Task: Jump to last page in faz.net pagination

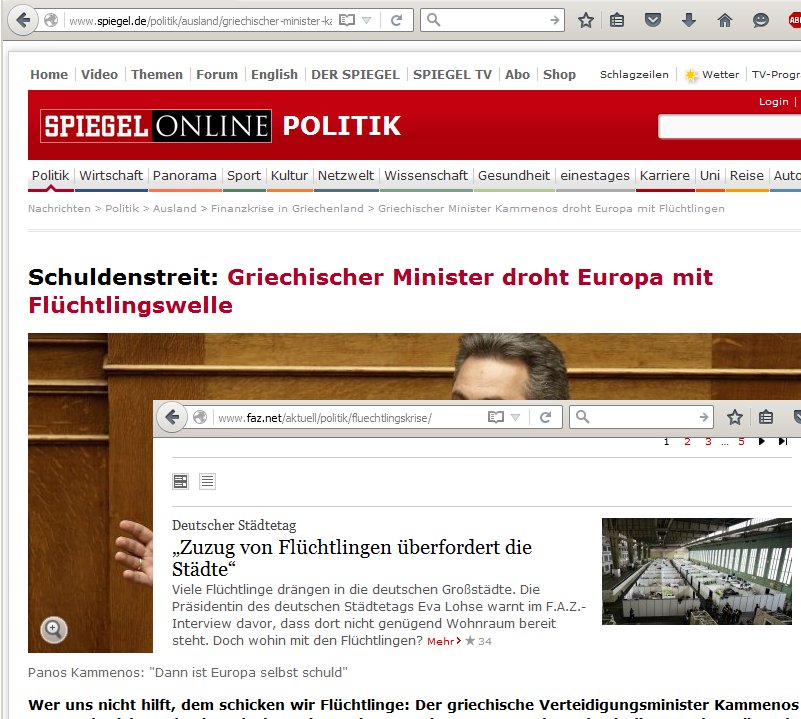Action: point(783,442)
